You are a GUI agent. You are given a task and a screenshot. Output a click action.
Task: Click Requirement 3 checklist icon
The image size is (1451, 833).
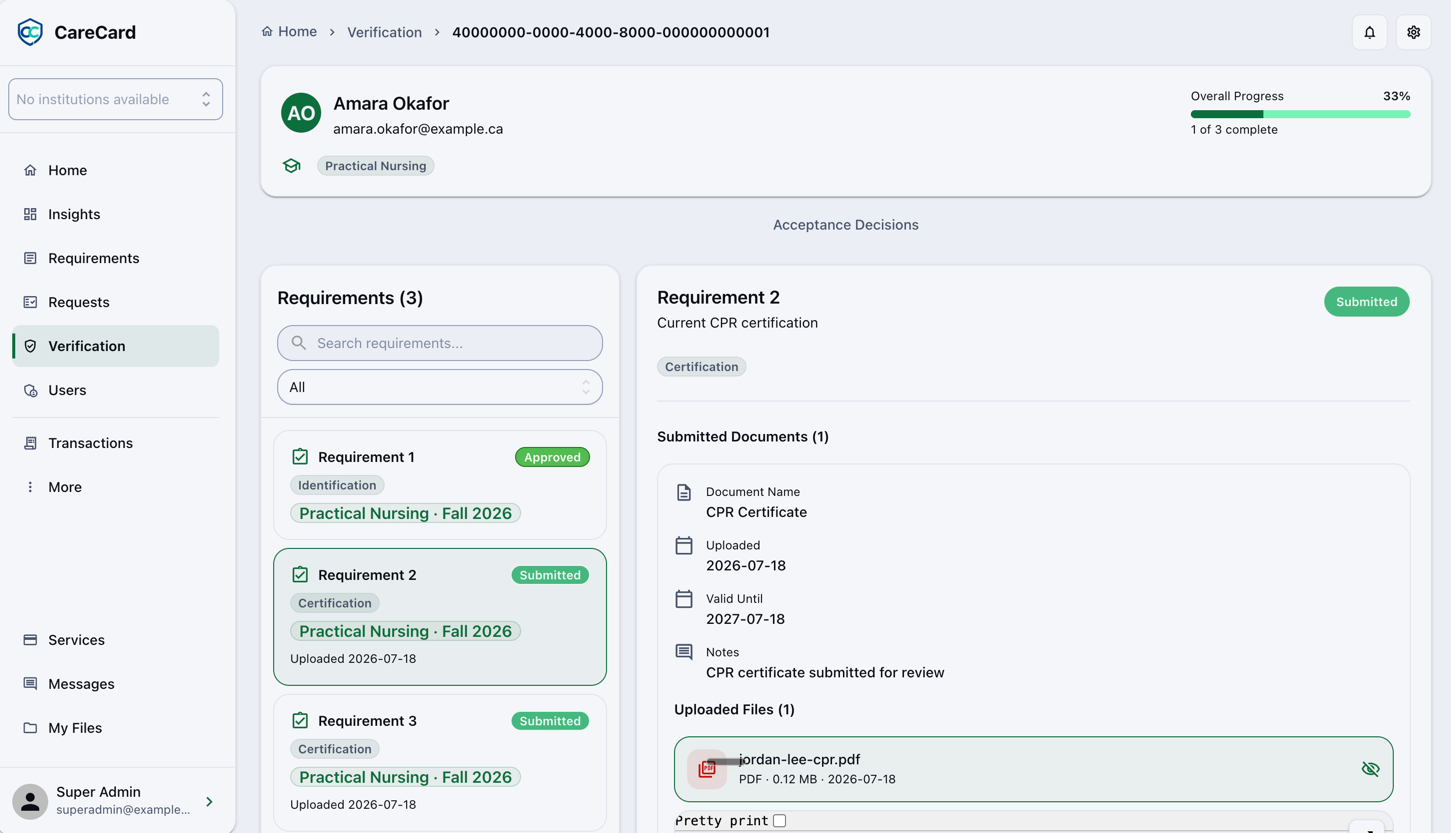click(x=300, y=721)
